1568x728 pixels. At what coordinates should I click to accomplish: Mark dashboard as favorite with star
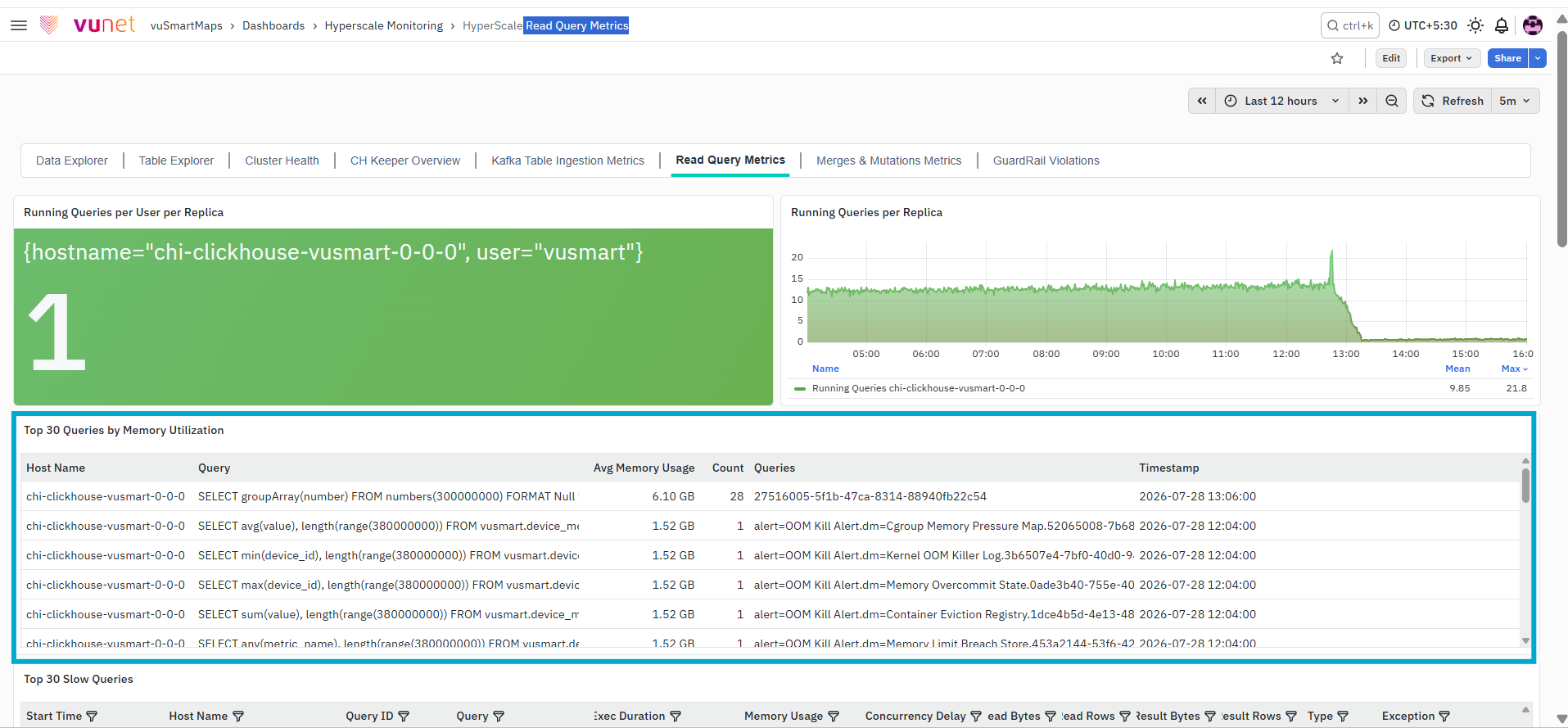click(x=1337, y=58)
